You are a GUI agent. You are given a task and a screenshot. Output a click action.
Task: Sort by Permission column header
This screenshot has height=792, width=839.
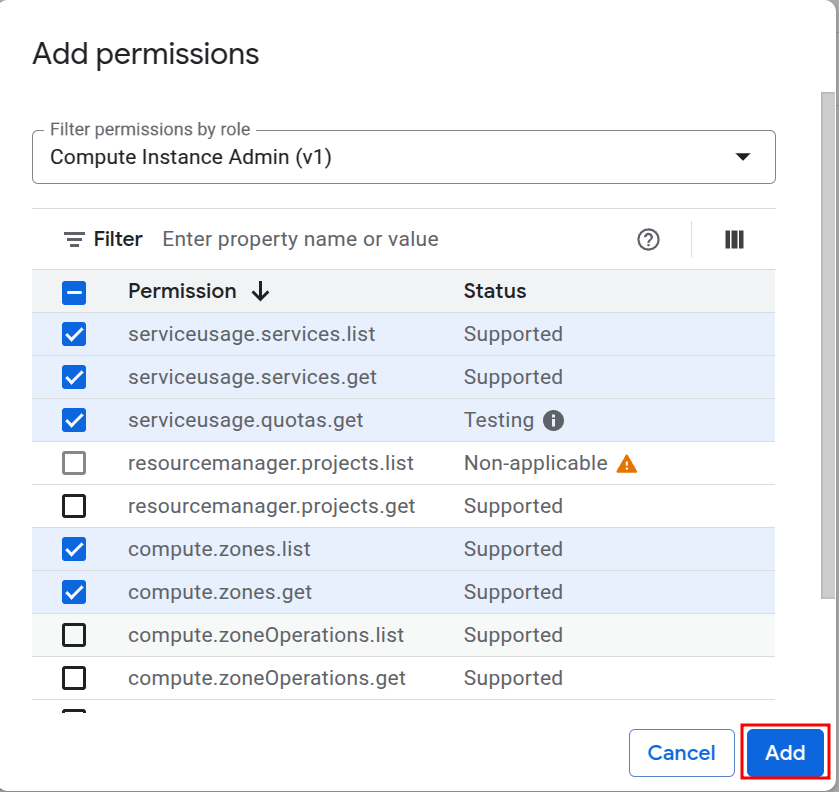tap(182, 291)
